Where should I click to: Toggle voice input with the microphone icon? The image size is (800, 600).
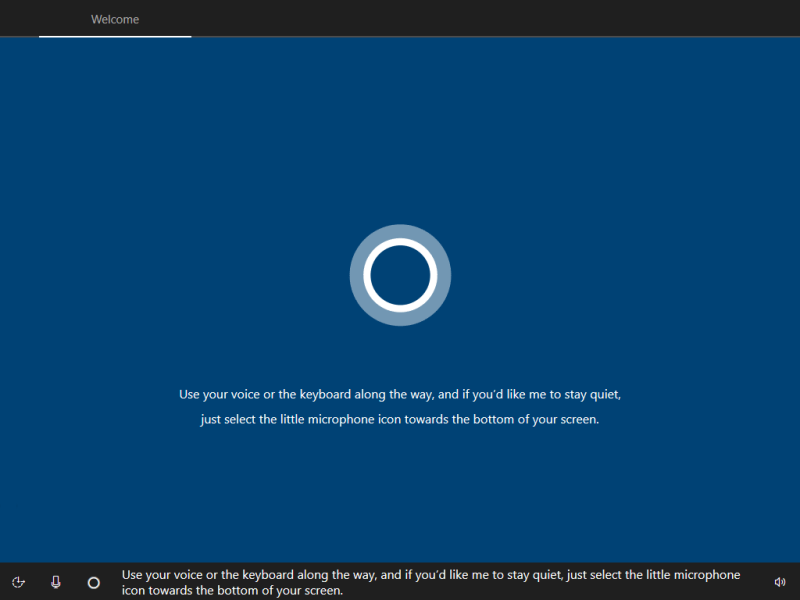pyautogui.click(x=55, y=582)
